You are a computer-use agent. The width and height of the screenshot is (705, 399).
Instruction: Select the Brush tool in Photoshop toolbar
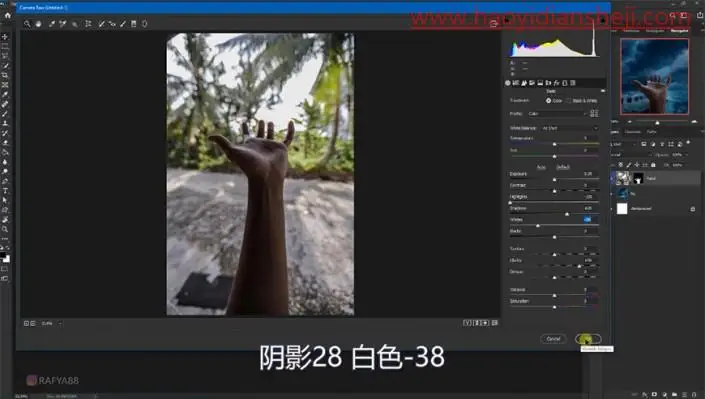point(5,114)
